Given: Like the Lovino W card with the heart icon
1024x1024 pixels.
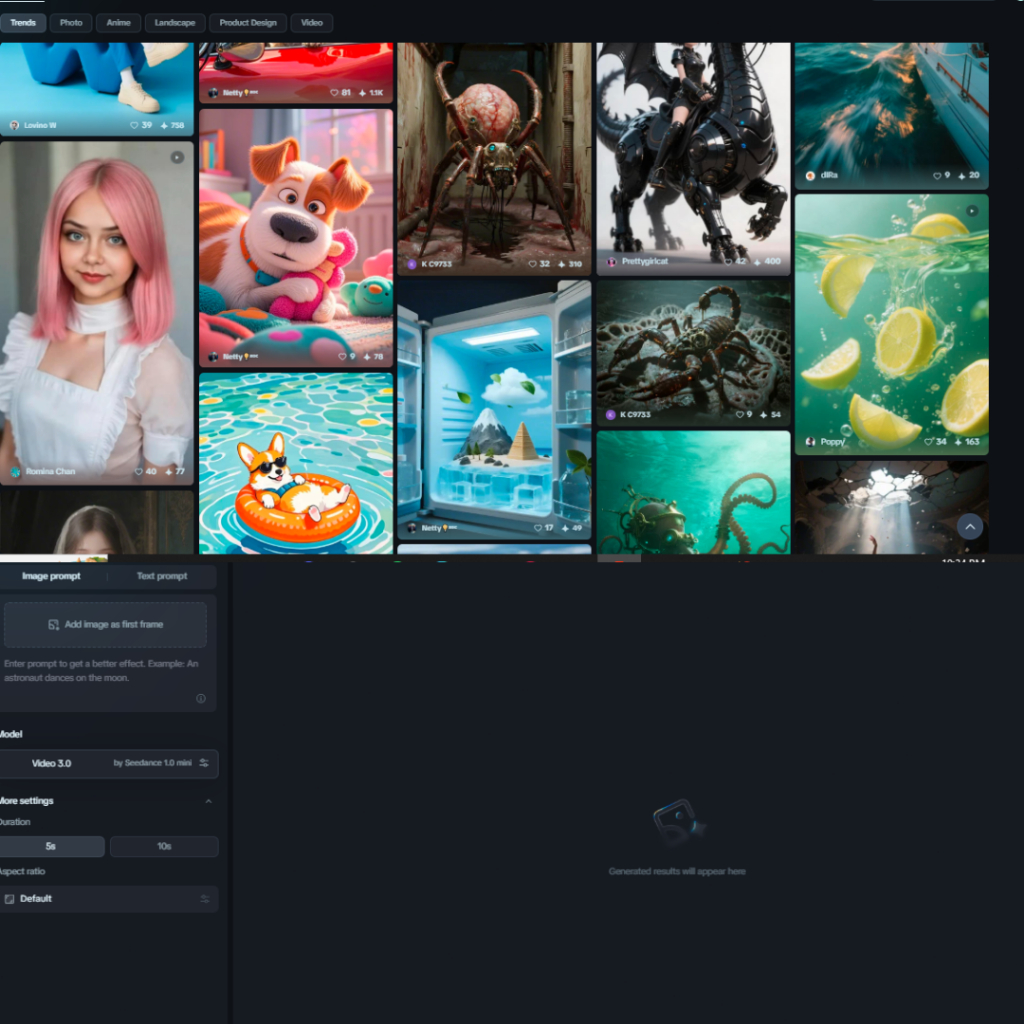Looking at the screenshot, I should (x=134, y=125).
